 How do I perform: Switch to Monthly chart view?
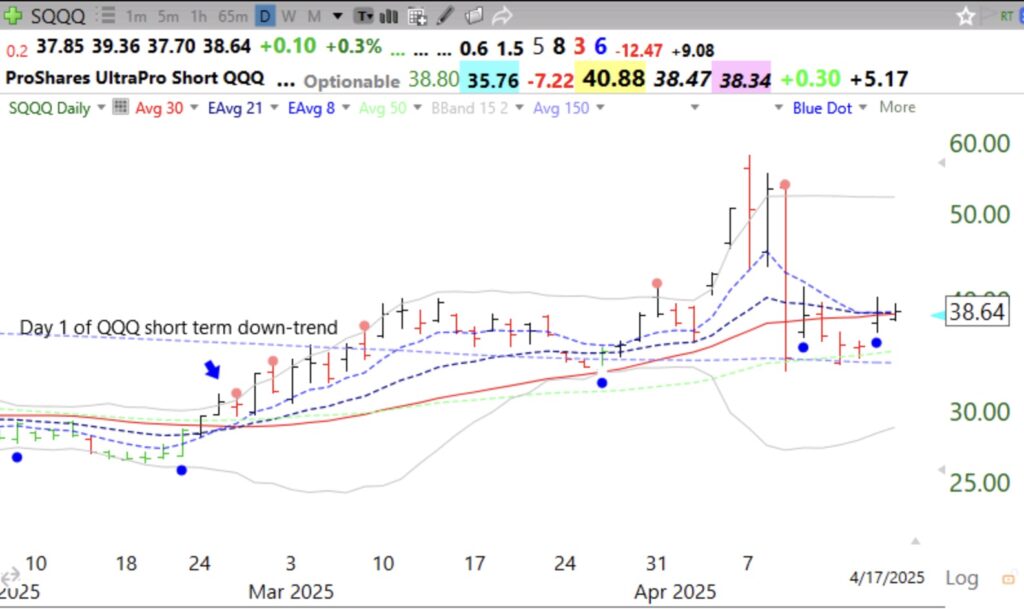(x=313, y=16)
